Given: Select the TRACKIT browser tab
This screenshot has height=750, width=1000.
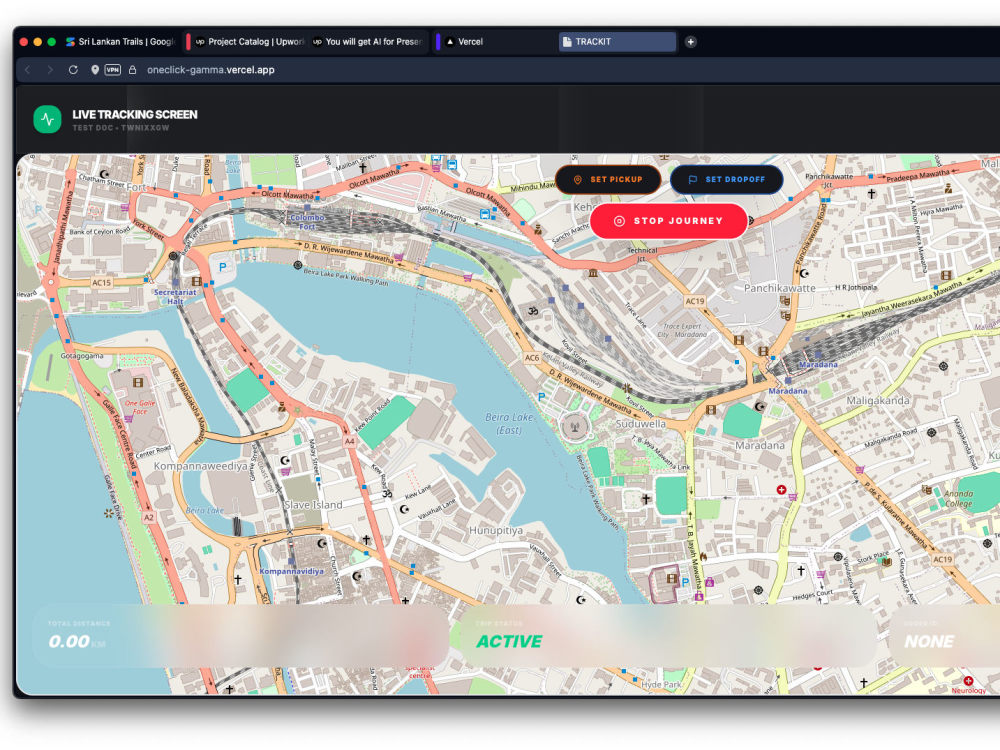Looking at the screenshot, I should click(x=617, y=41).
